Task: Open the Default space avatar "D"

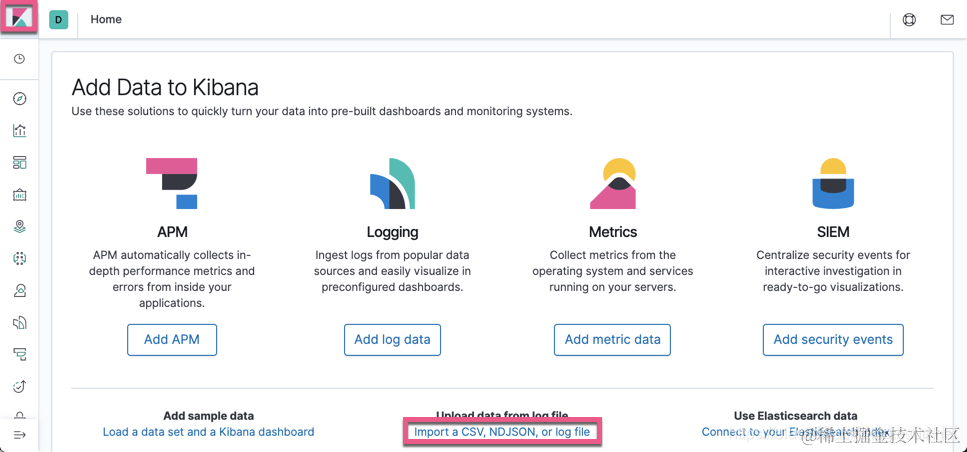Action: 59,19
